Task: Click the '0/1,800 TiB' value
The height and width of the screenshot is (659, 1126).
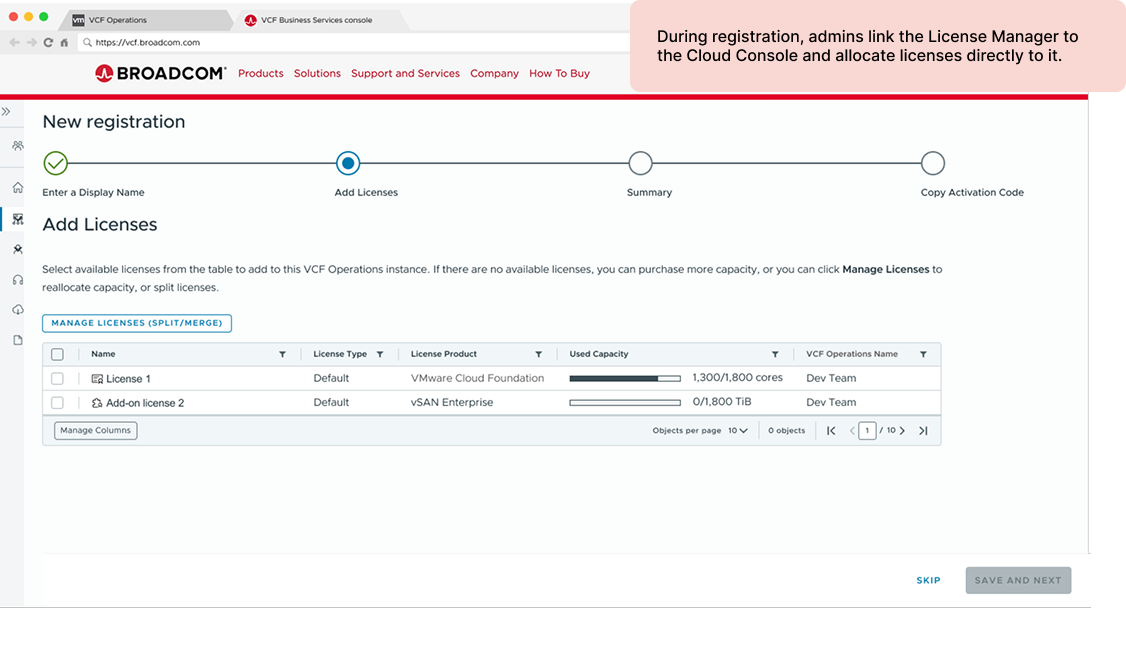Action: 722,402
